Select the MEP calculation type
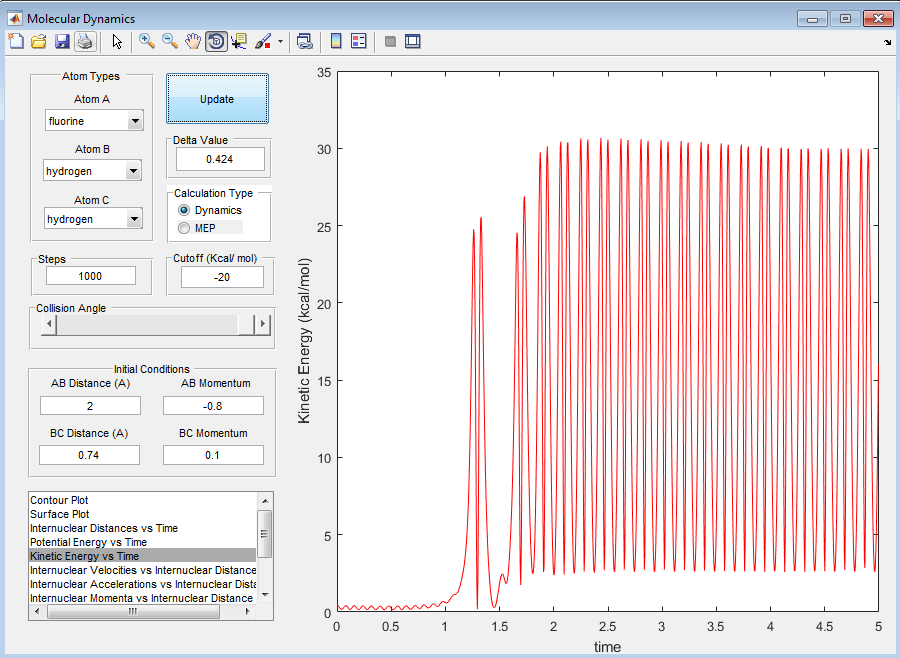Image resolution: width=900 pixels, height=658 pixels. click(x=183, y=228)
